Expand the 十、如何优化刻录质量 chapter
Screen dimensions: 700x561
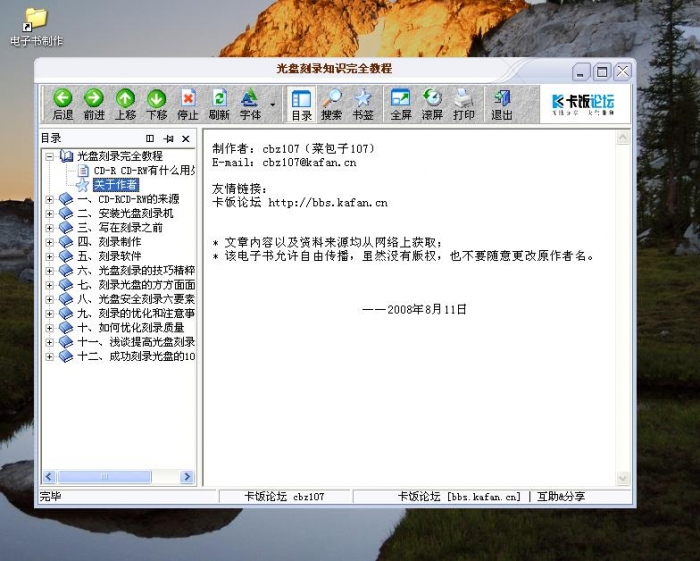[x=50, y=327]
